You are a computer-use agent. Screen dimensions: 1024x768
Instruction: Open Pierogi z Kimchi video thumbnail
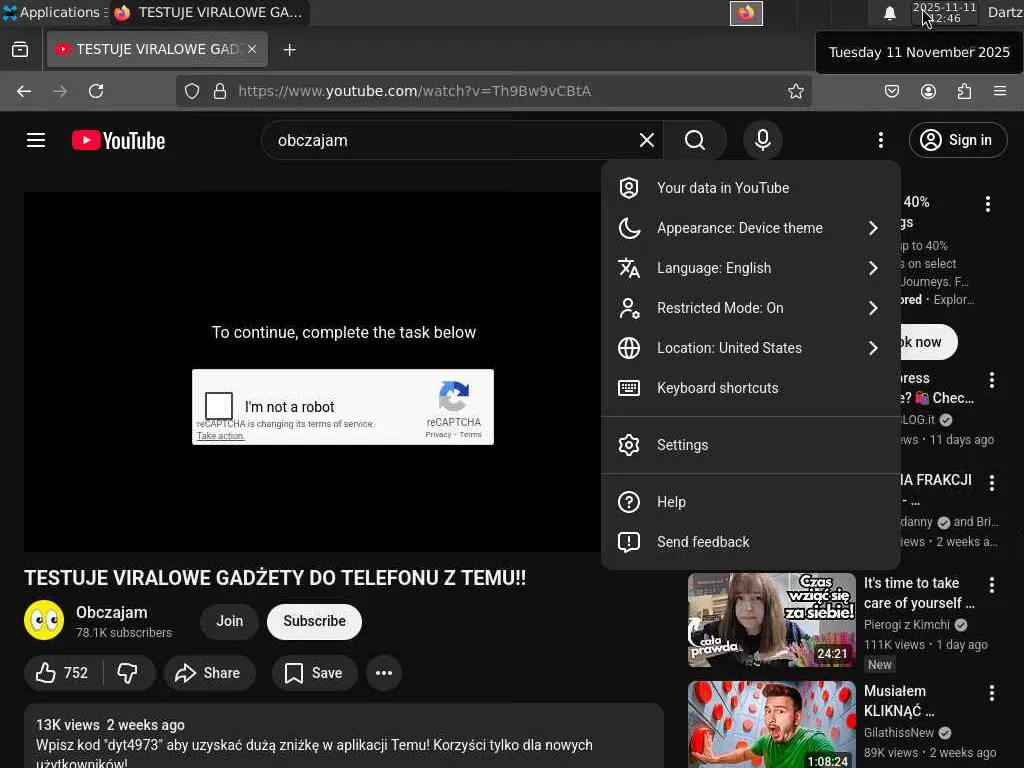(771, 620)
